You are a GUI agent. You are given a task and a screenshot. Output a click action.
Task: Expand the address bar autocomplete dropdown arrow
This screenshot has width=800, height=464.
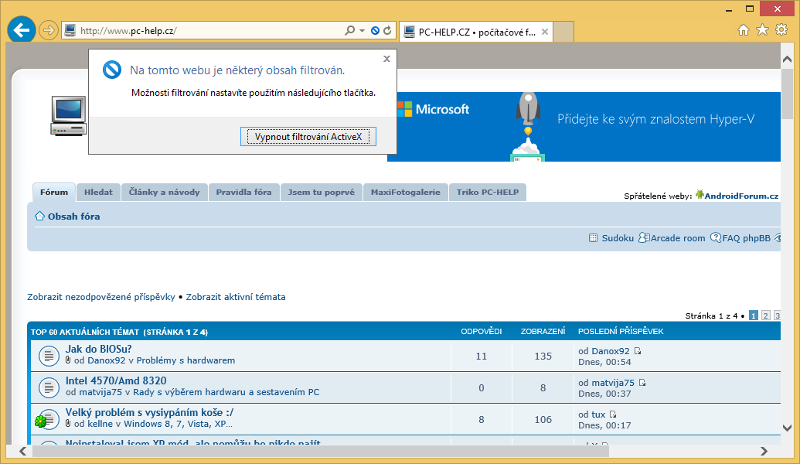click(362, 31)
